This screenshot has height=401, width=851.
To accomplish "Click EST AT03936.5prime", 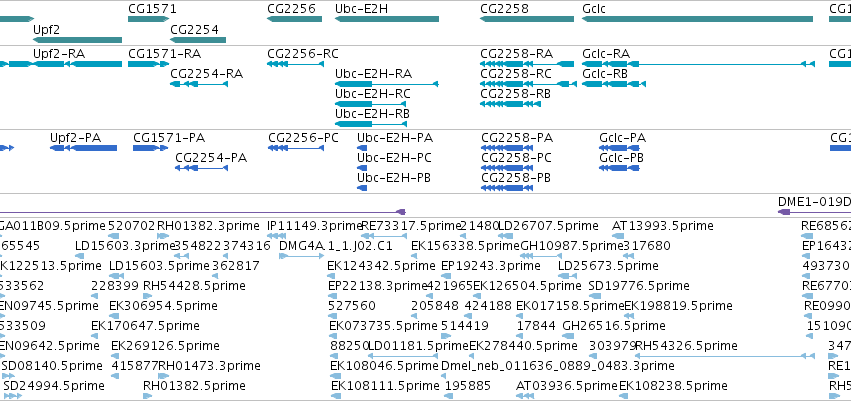I will [567, 386].
